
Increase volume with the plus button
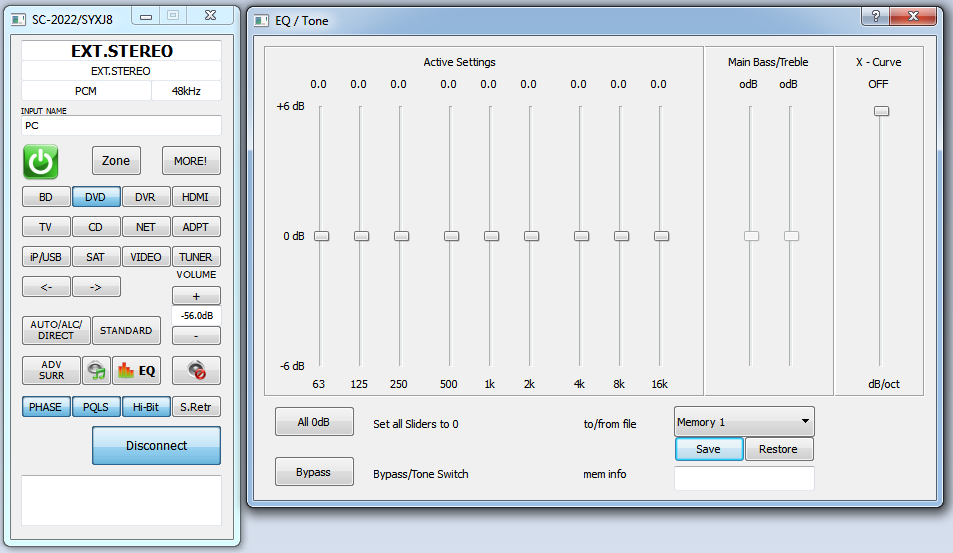pyautogui.click(x=196, y=296)
